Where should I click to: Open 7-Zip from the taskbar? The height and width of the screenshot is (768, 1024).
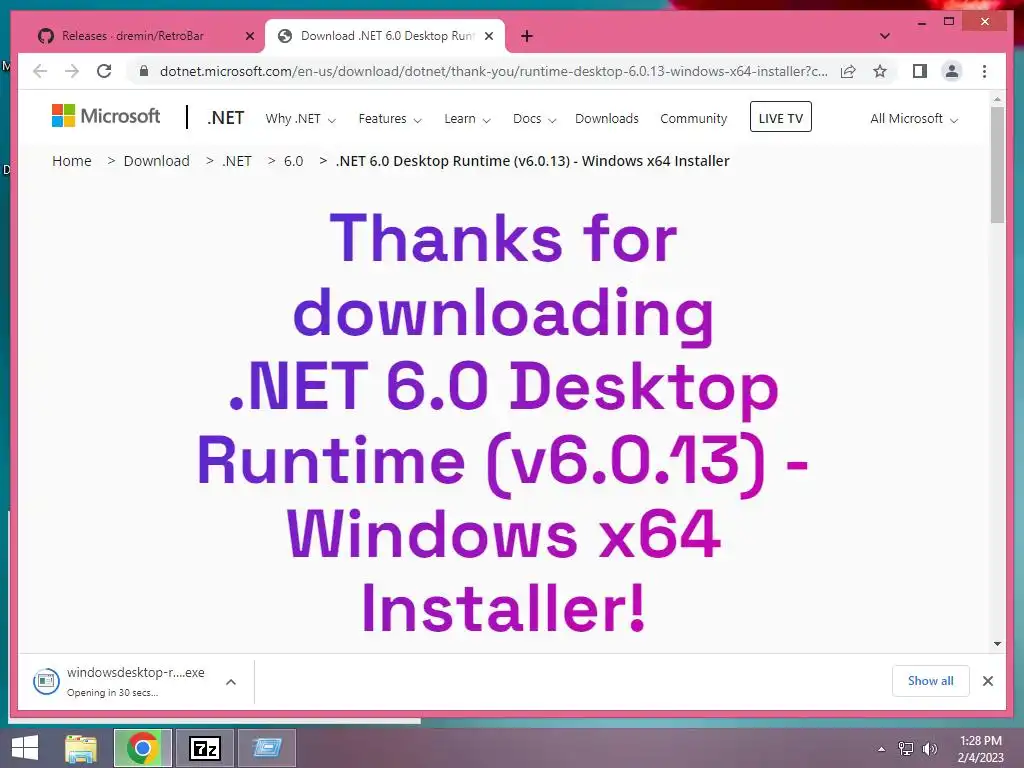[204, 748]
